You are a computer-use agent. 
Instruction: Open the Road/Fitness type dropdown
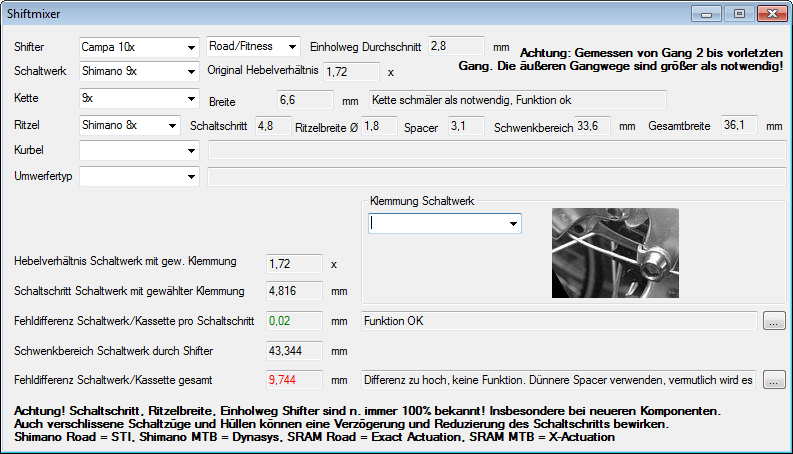(x=252, y=46)
